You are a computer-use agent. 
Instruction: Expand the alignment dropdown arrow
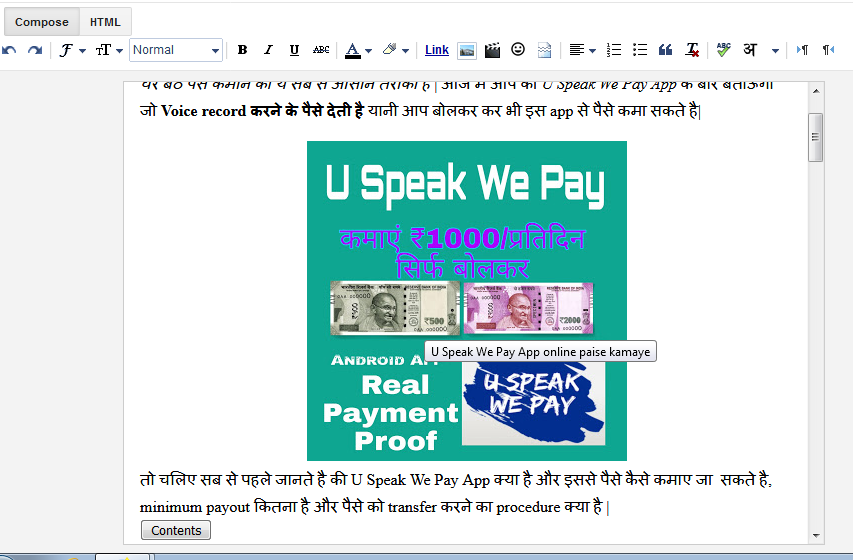click(x=592, y=51)
